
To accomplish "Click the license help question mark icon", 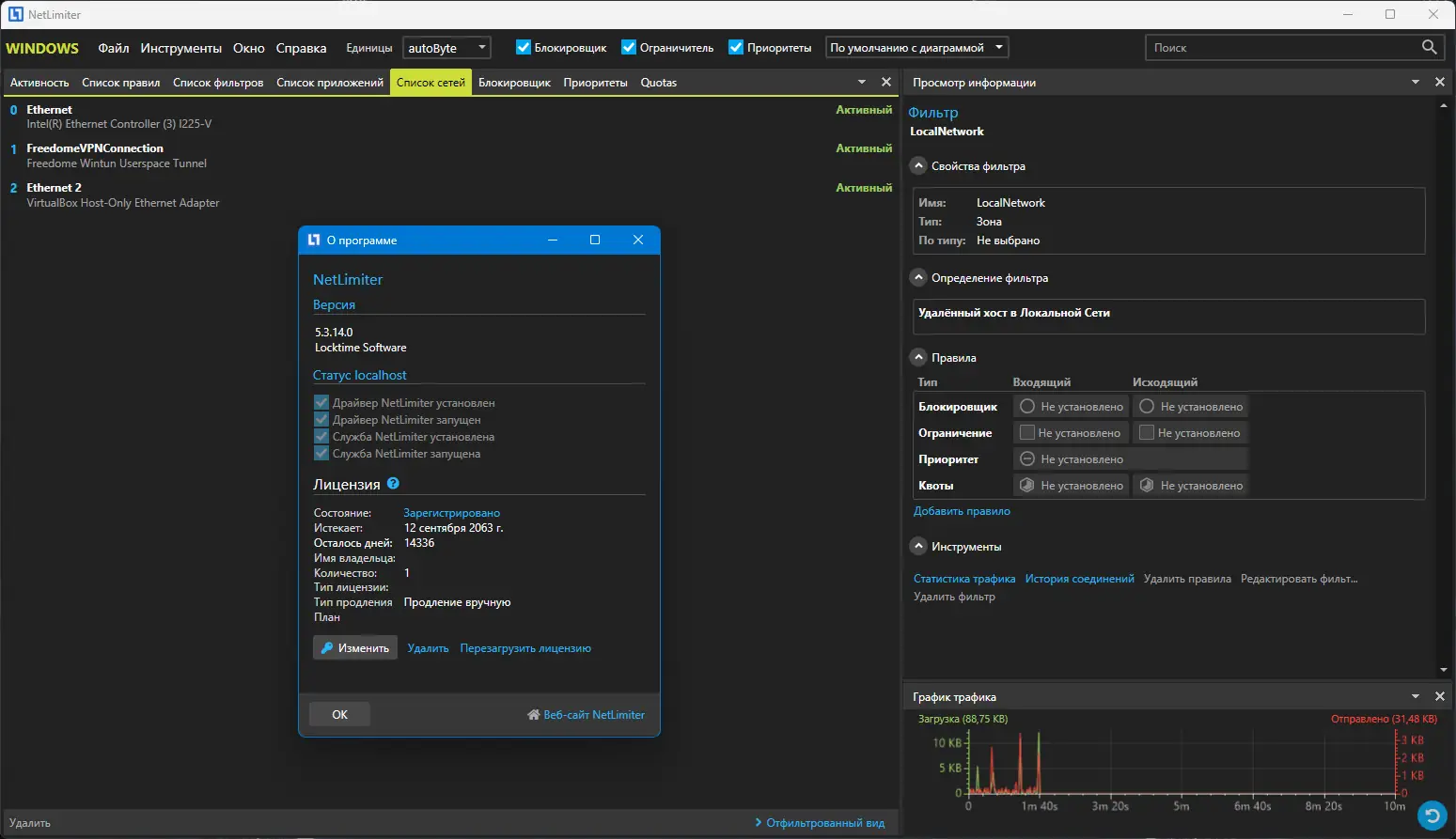I will coord(393,484).
